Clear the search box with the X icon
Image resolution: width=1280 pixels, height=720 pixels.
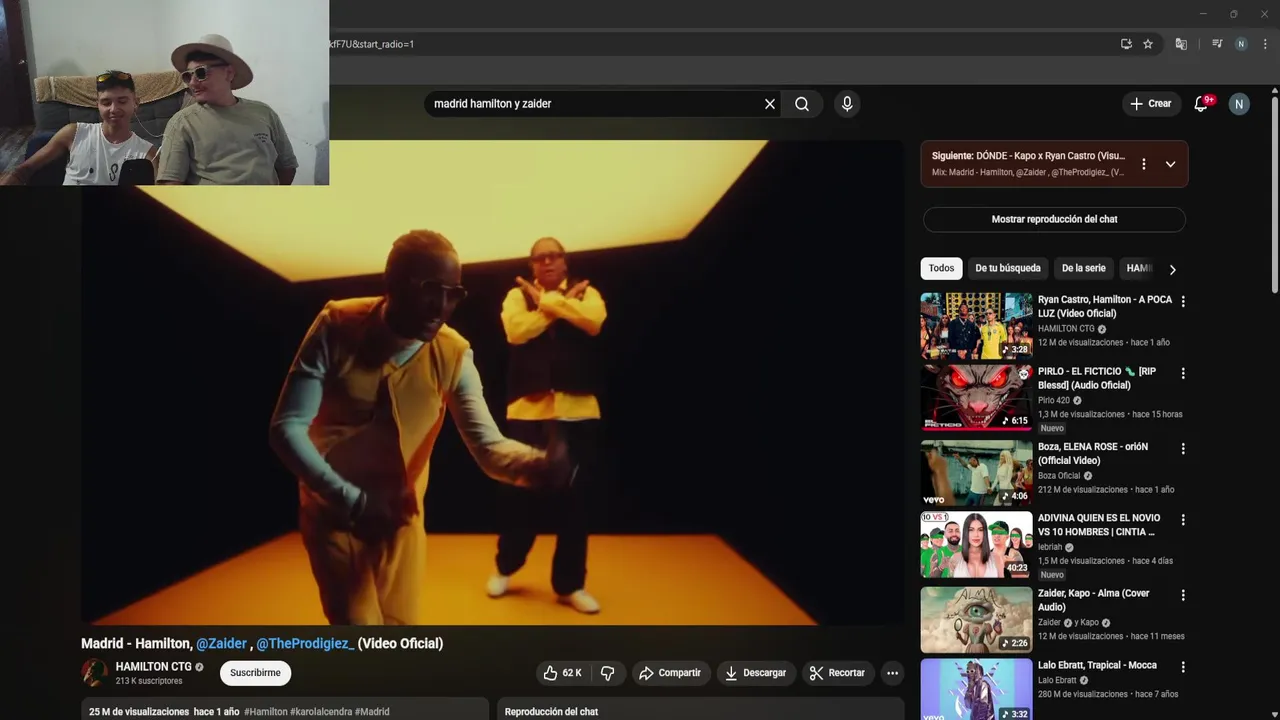coord(770,104)
